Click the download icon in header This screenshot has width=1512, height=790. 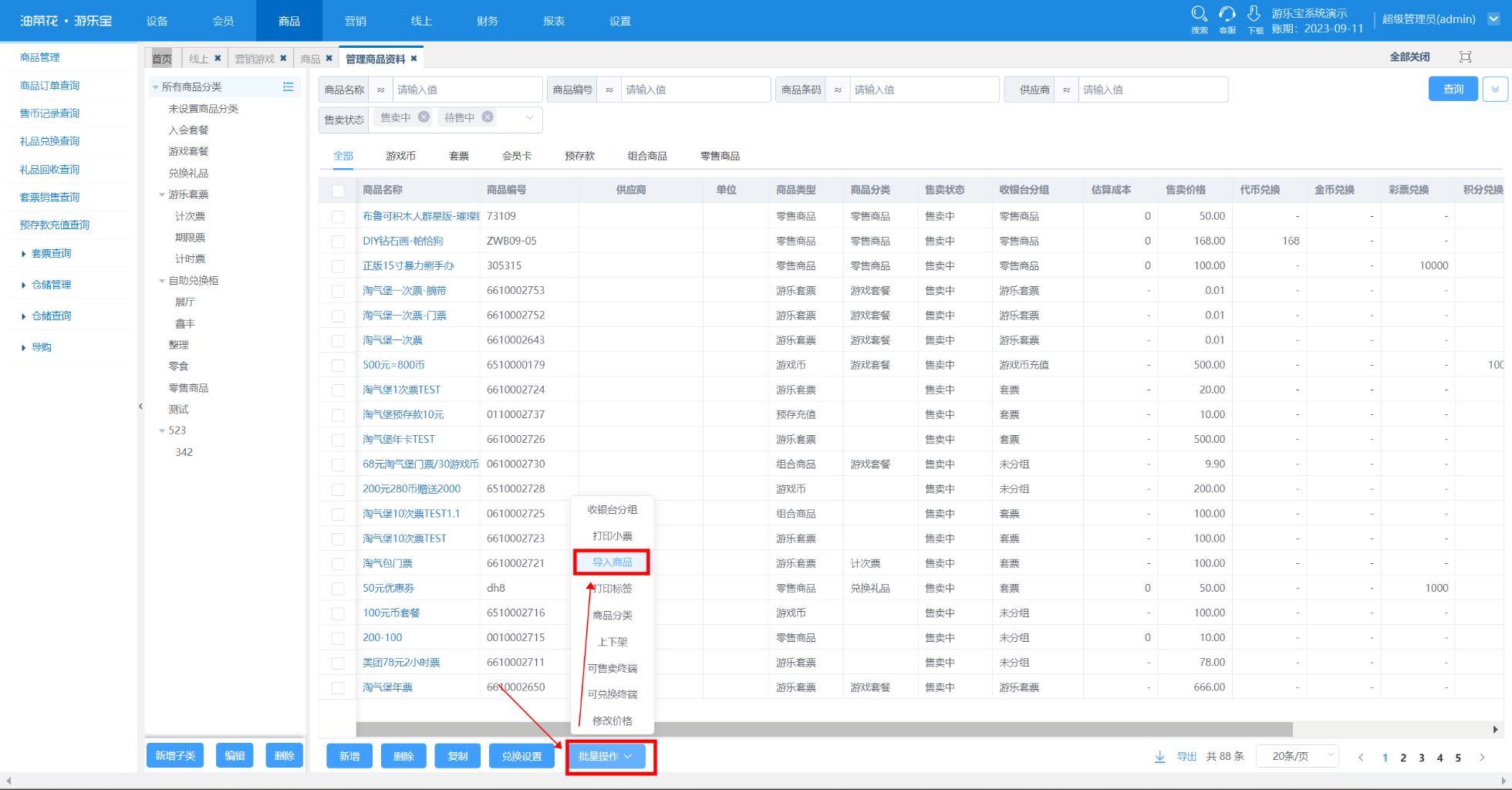pyautogui.click(x=1254, y=14)
